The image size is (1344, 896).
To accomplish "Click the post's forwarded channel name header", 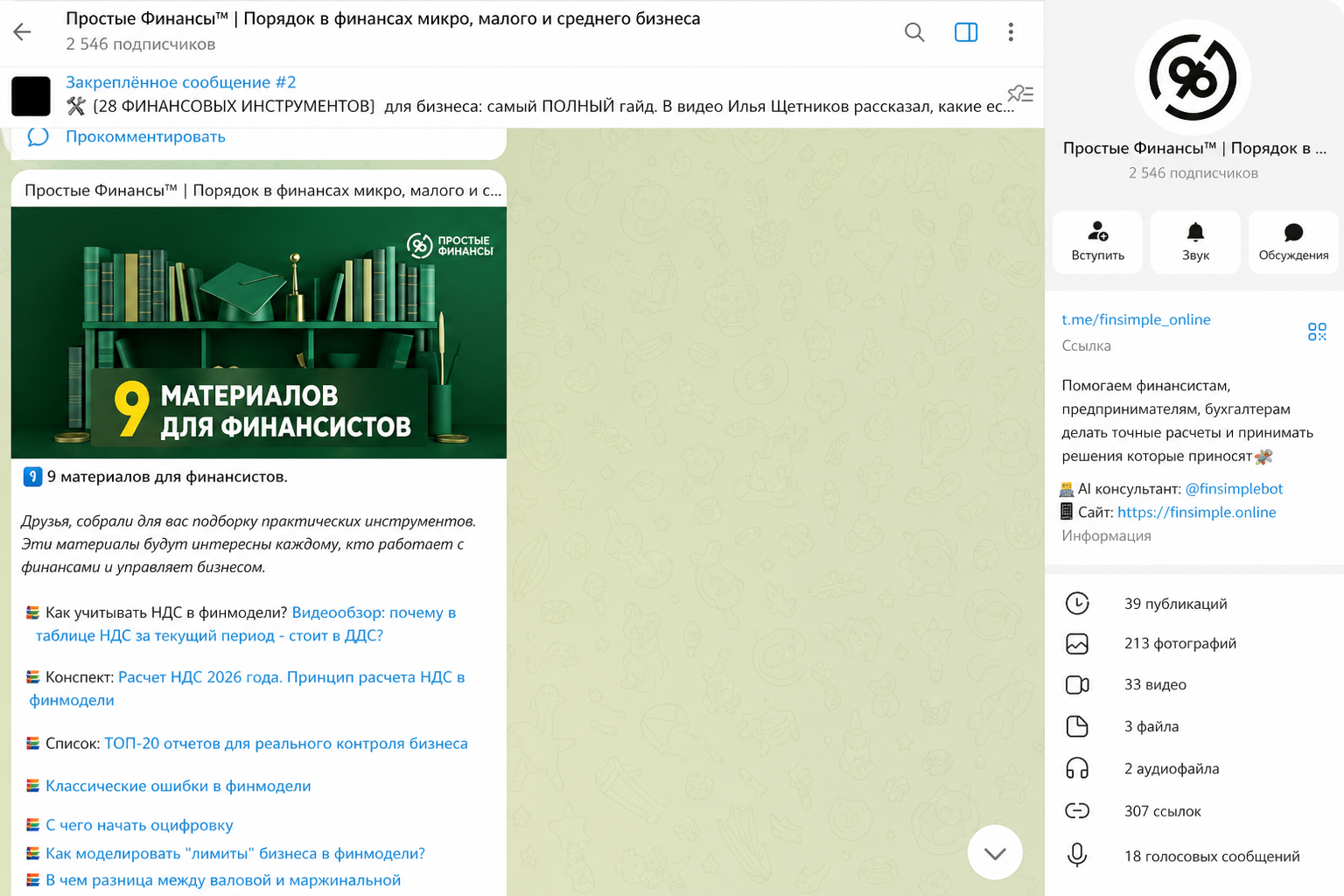I will click(x=263, y=191).
